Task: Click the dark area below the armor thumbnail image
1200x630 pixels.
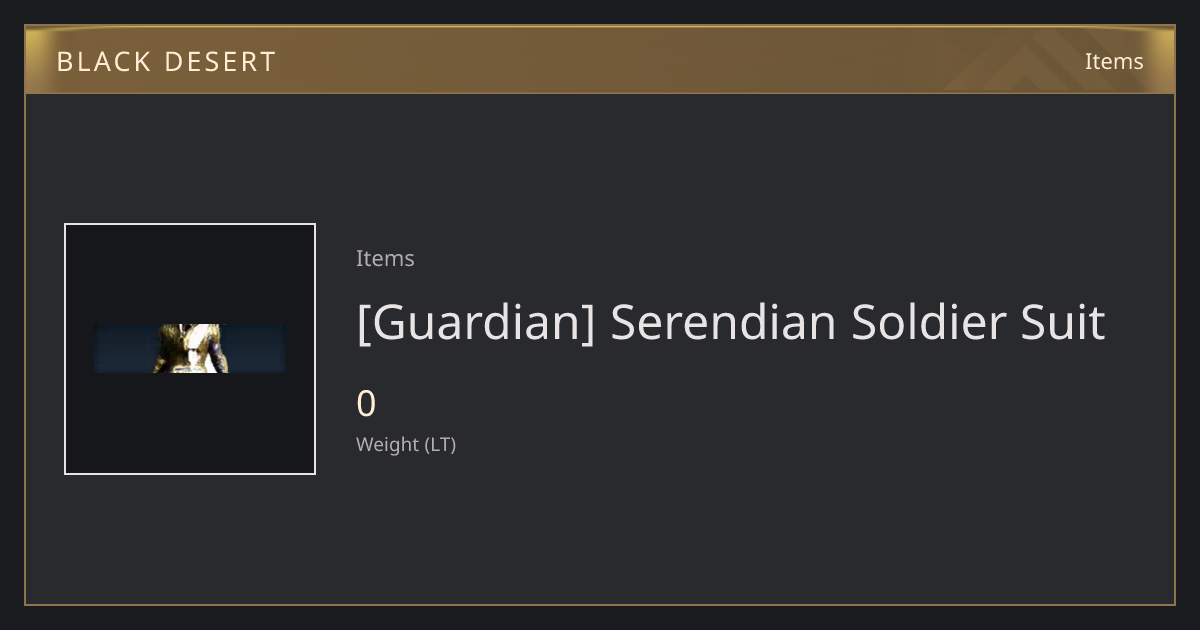Action: 190,423
